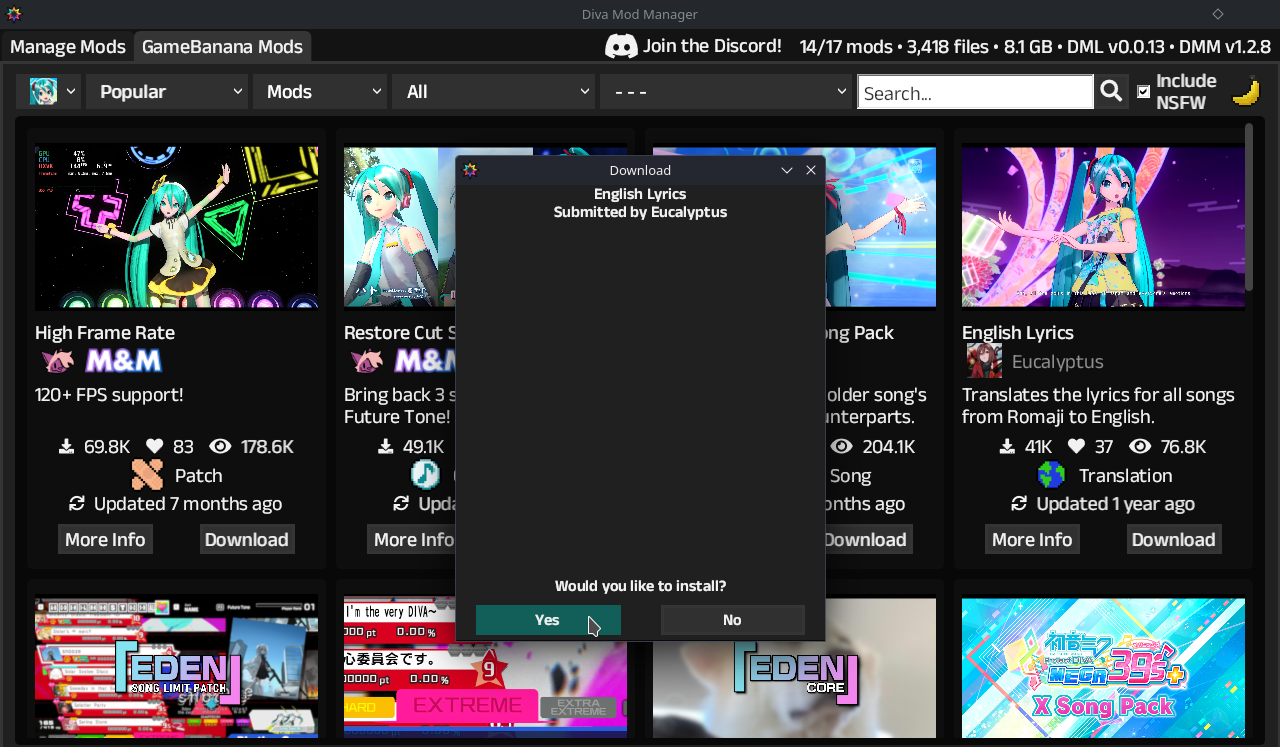This screenshot has width=1280, height=747.
Task: Click the "Updated 1 year ago" text
Action: 1115,504
